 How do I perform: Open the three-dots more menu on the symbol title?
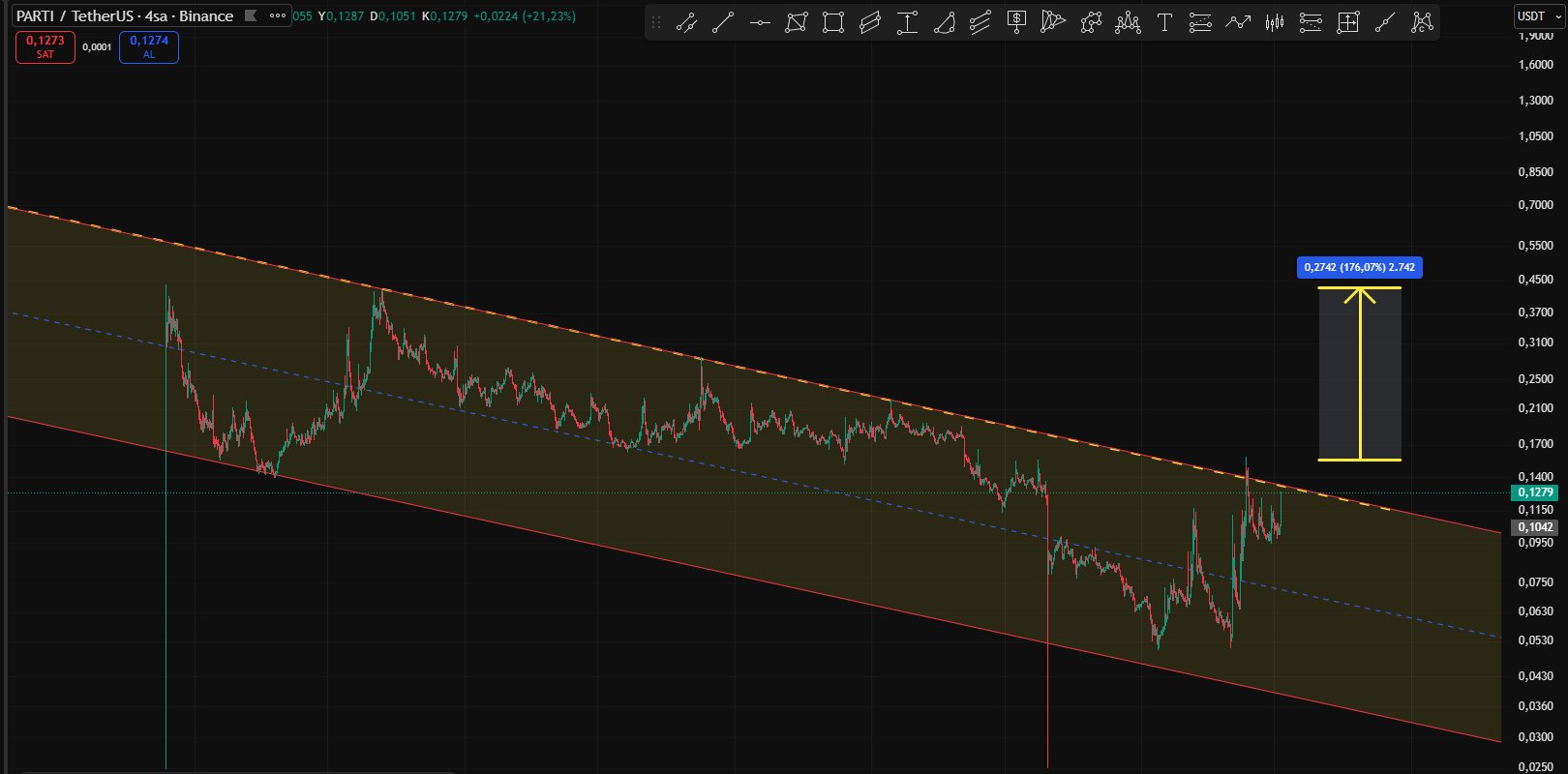(278, 15)
